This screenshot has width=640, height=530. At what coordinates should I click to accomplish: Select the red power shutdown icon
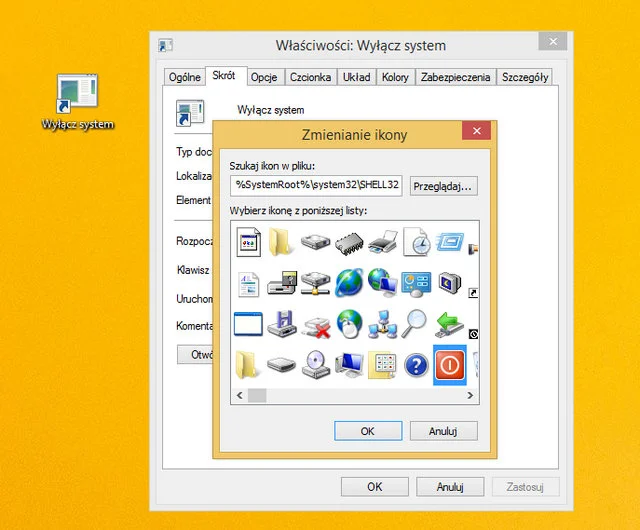450,366
